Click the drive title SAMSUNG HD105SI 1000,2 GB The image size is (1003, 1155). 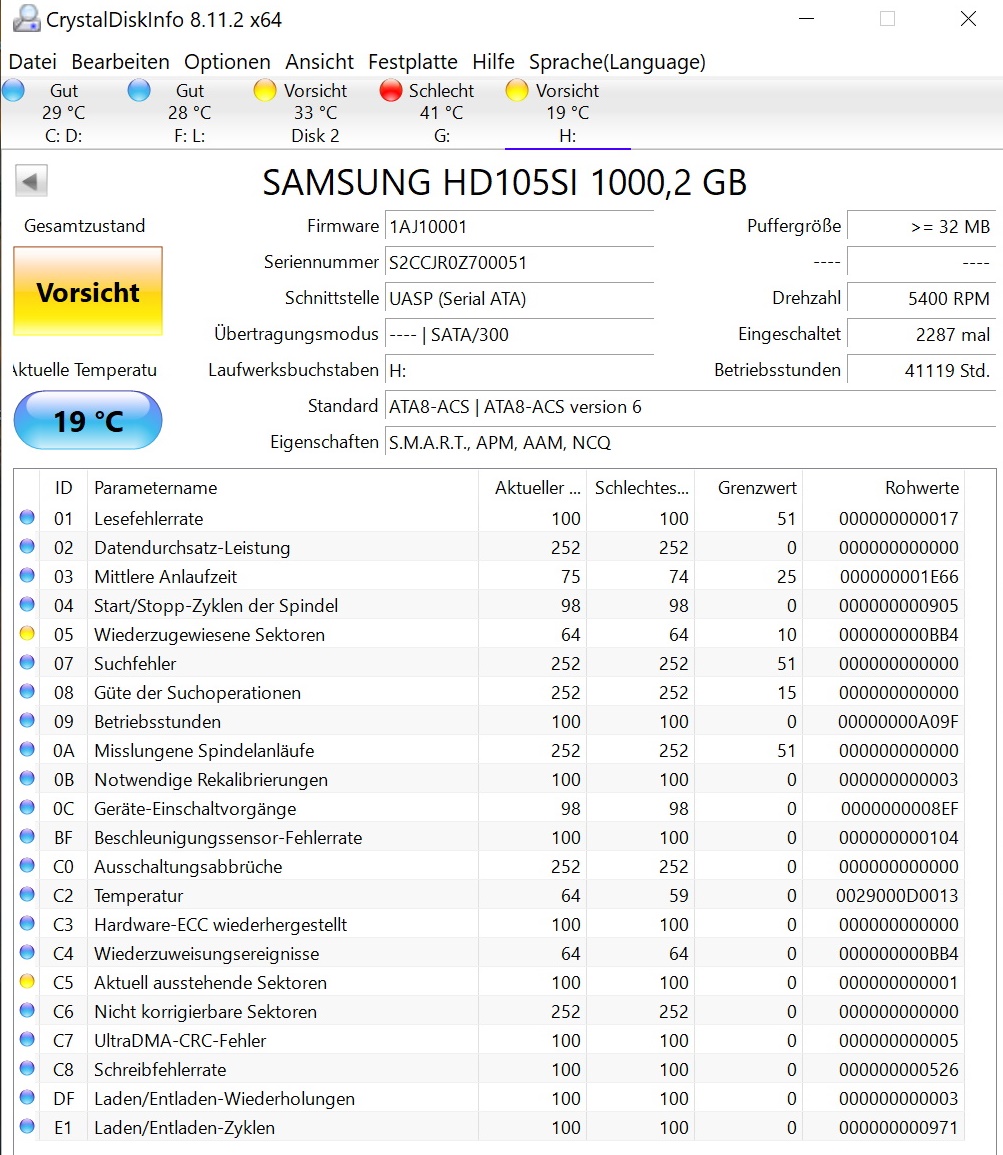click(504, 182)
